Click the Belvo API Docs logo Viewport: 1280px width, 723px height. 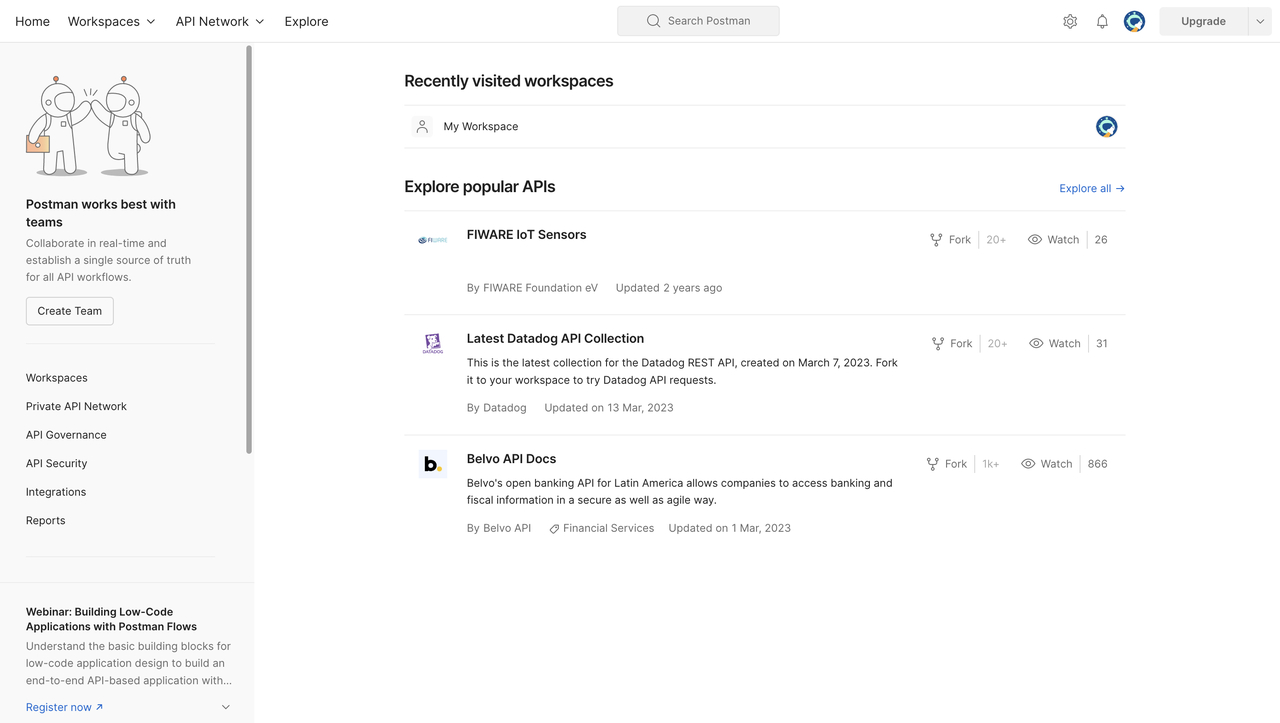click(432, 464)
